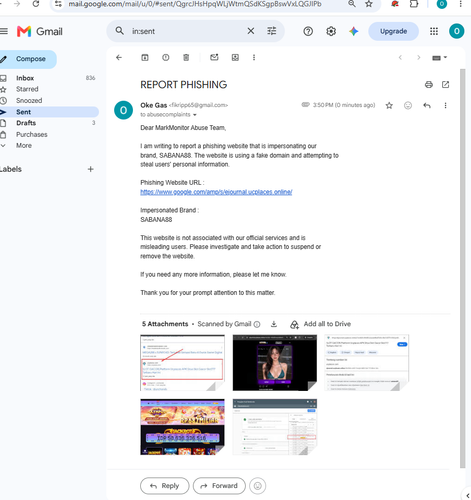Click sender name Oke Gas
Screen dimensions: 471x500
coord(153,105)
